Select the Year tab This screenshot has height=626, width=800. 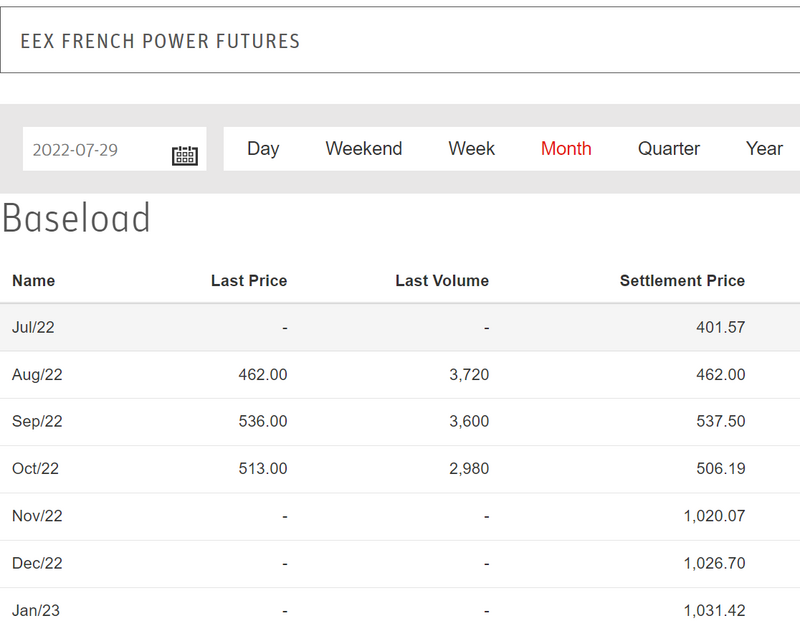(764, 149)
